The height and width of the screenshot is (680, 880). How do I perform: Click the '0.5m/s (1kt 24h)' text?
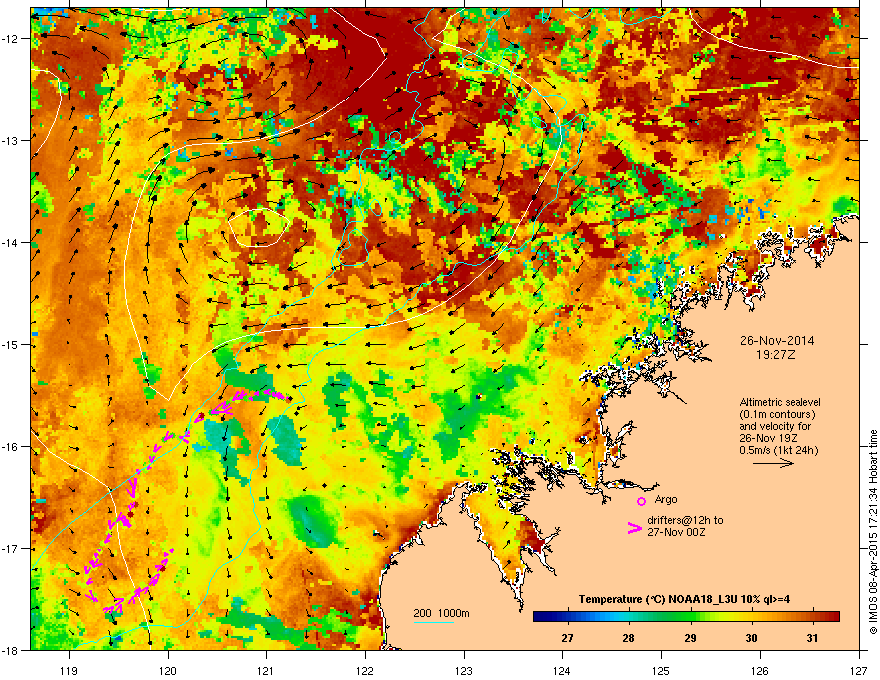(x=779, y=450)
